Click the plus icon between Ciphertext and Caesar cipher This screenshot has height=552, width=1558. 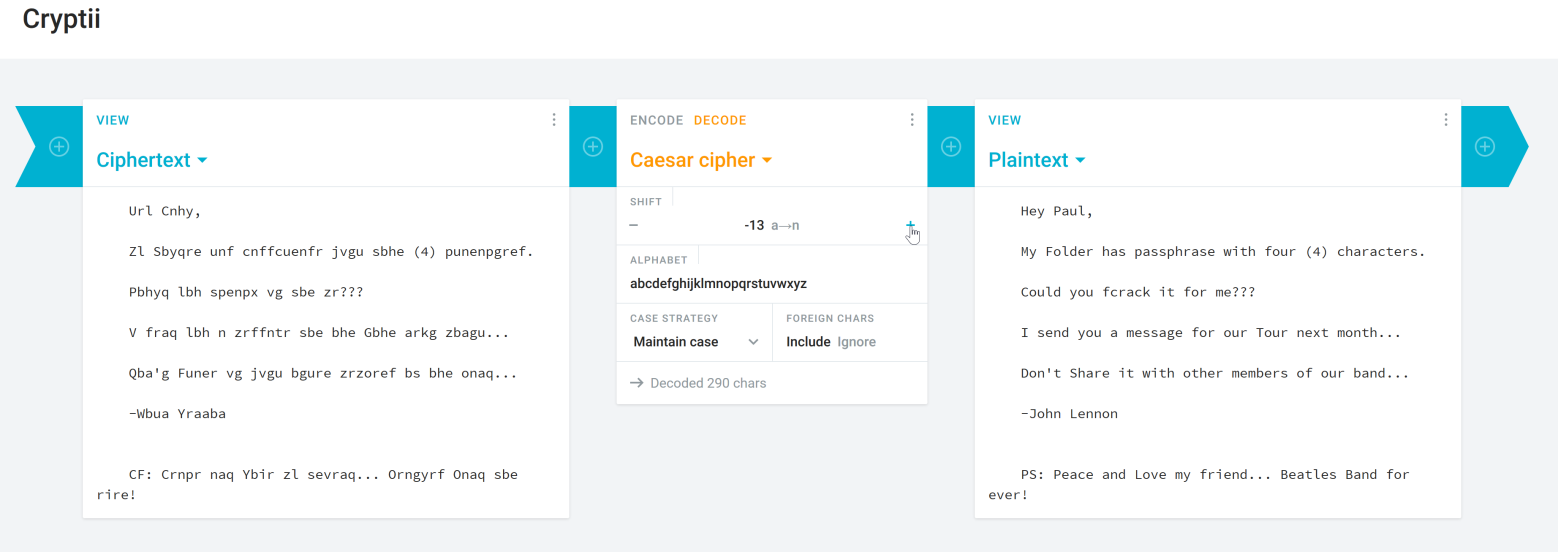[x=593, y=146]
